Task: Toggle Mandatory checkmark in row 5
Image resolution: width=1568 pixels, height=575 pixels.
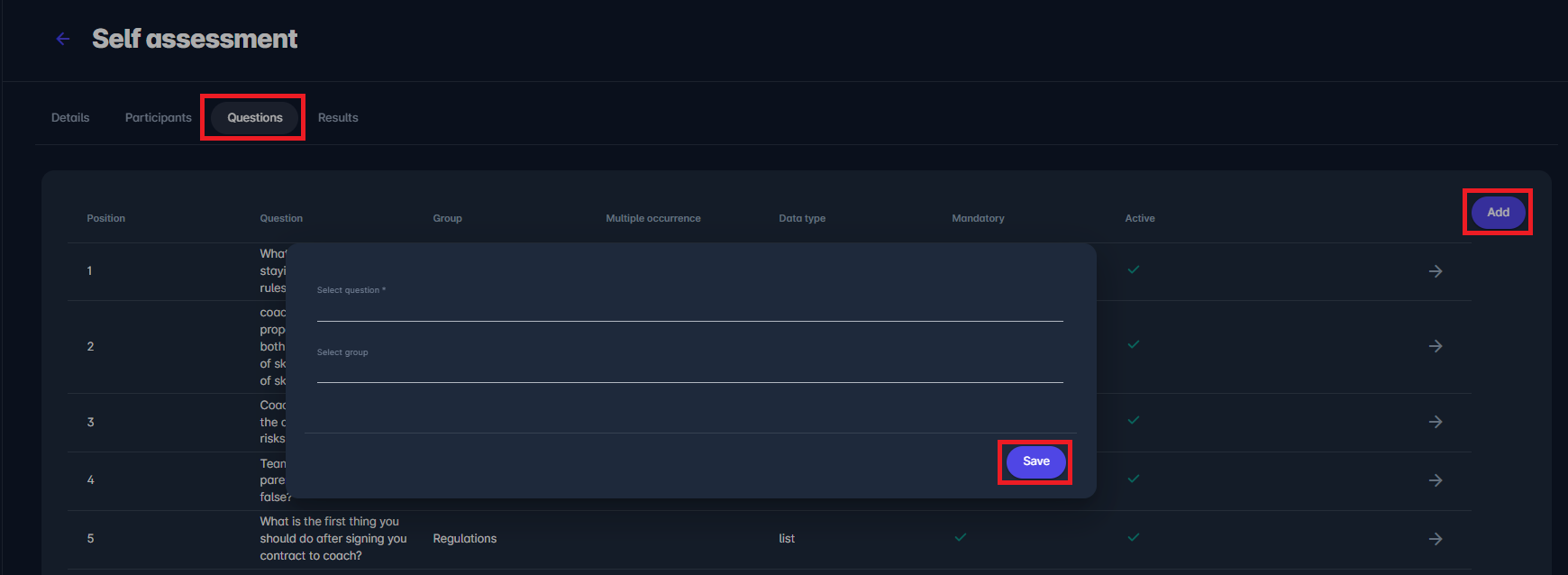Action: click(961, 537)
